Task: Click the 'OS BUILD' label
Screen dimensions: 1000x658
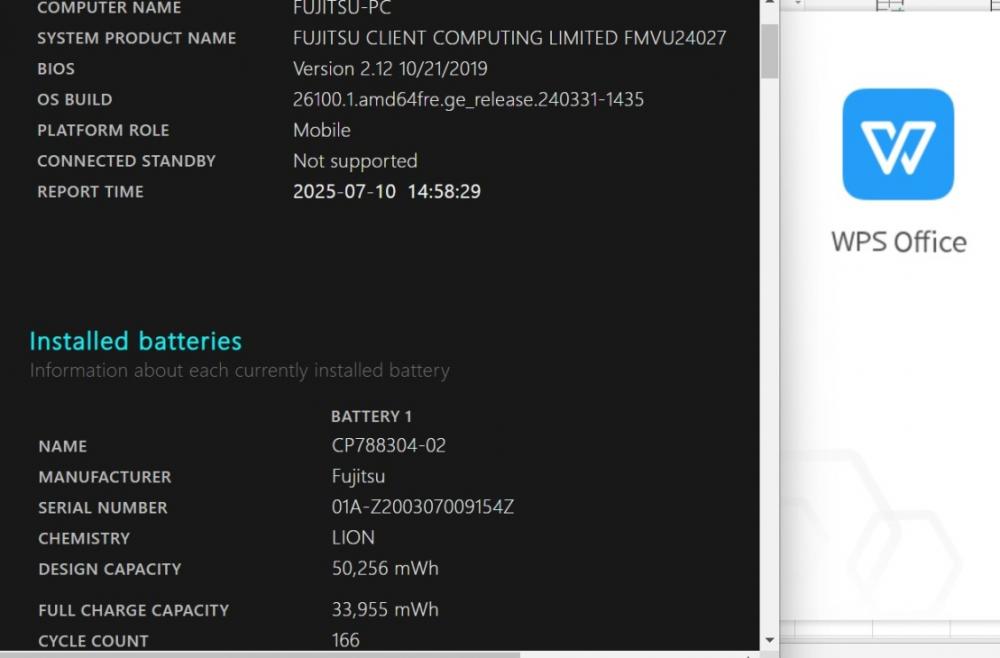Action: click(75, 99)
